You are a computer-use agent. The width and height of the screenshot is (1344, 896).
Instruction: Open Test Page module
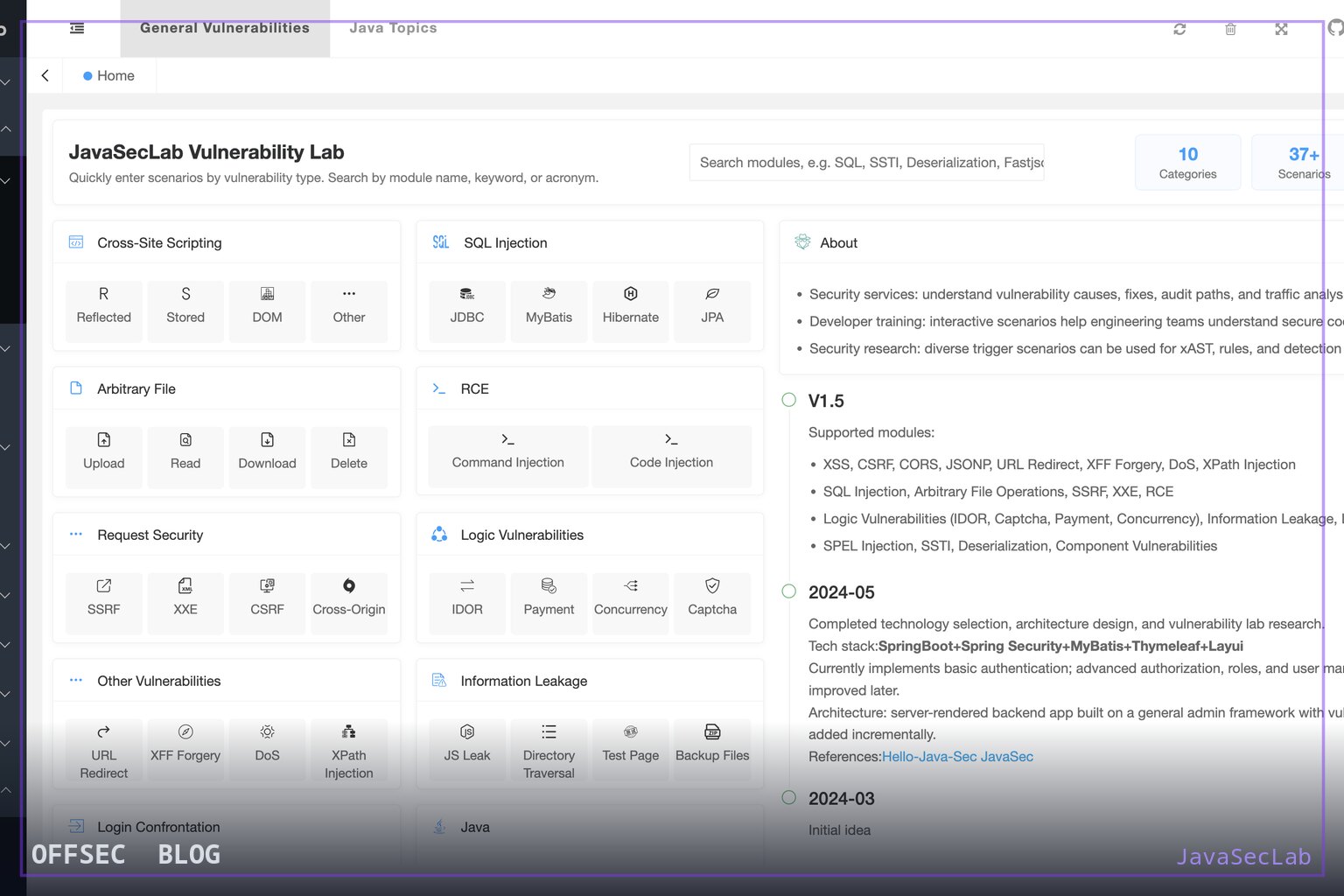(x=631, y=751)
